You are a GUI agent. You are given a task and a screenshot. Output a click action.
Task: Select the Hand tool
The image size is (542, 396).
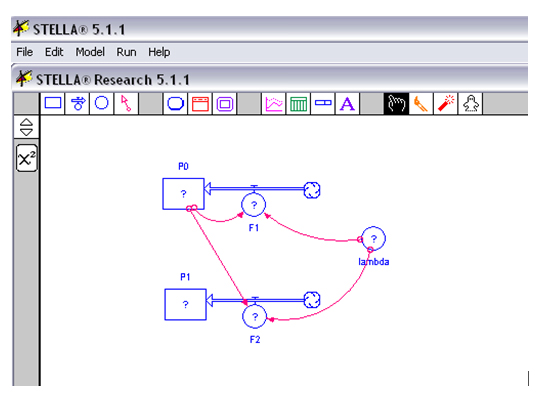point(396,103)
